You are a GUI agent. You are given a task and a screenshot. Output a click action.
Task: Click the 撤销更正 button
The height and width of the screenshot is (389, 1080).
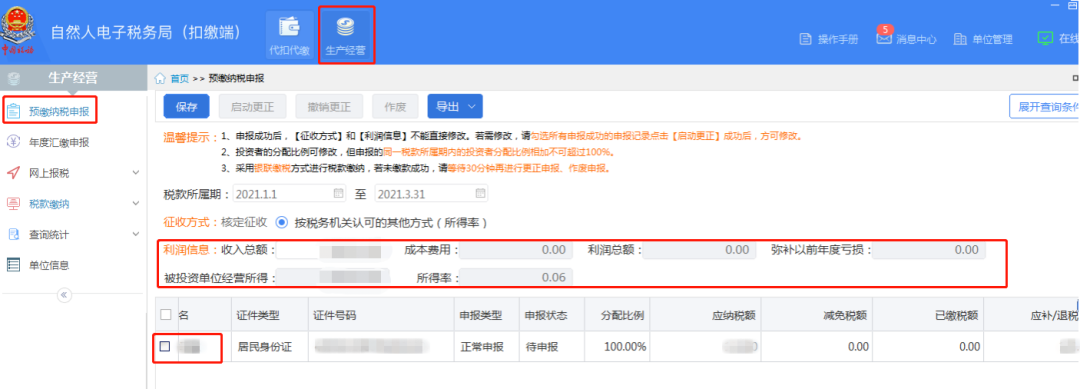point(329,107)
